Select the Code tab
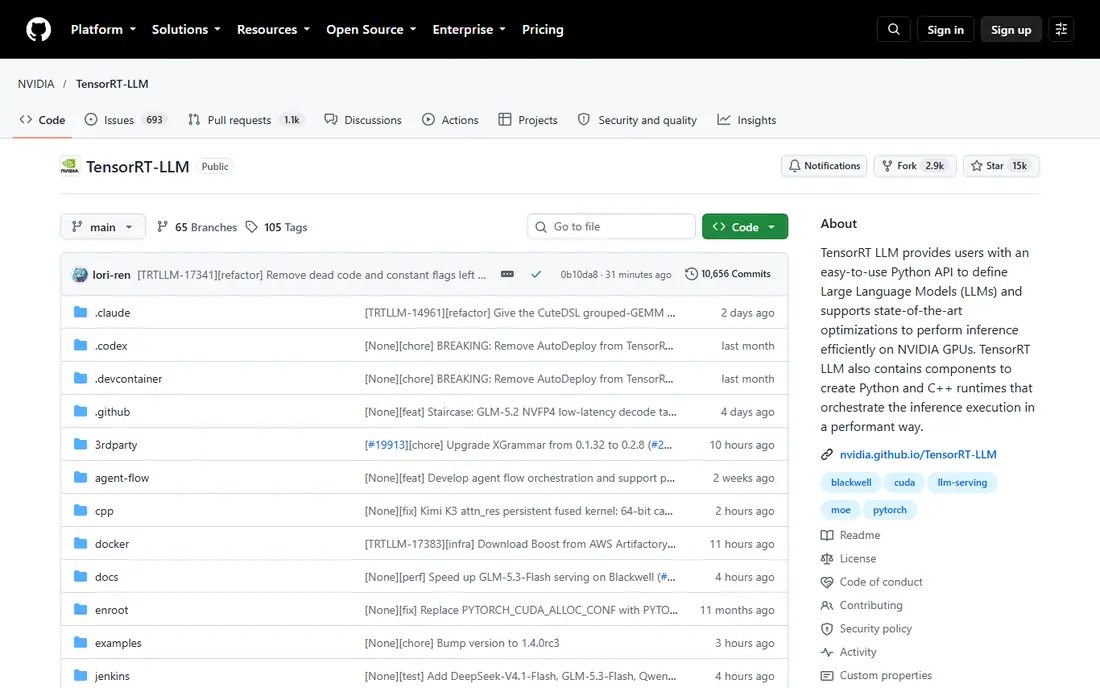Viewport: 1100px width, 688px height. tap(42, 120)
